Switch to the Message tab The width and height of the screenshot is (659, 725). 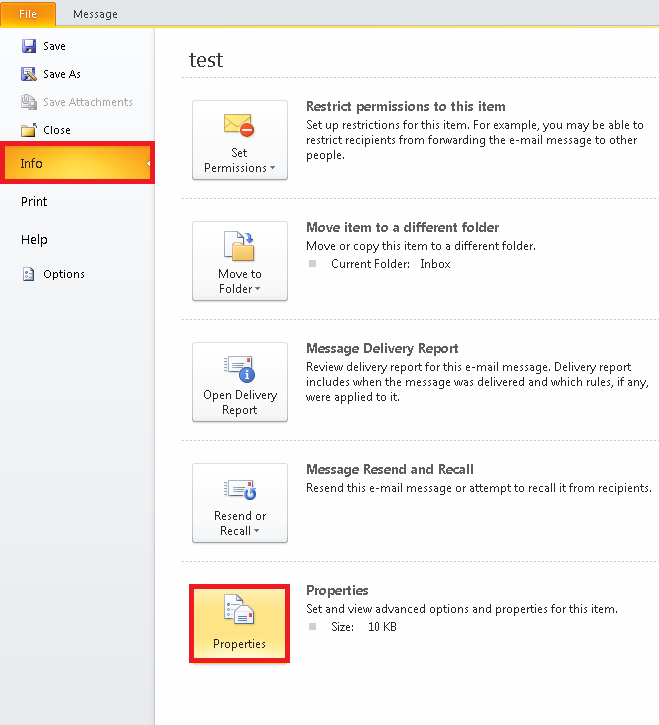95,14
